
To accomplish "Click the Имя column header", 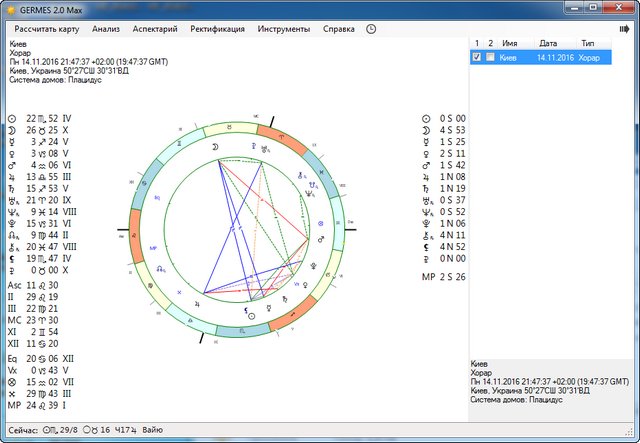I will [510, 44].
